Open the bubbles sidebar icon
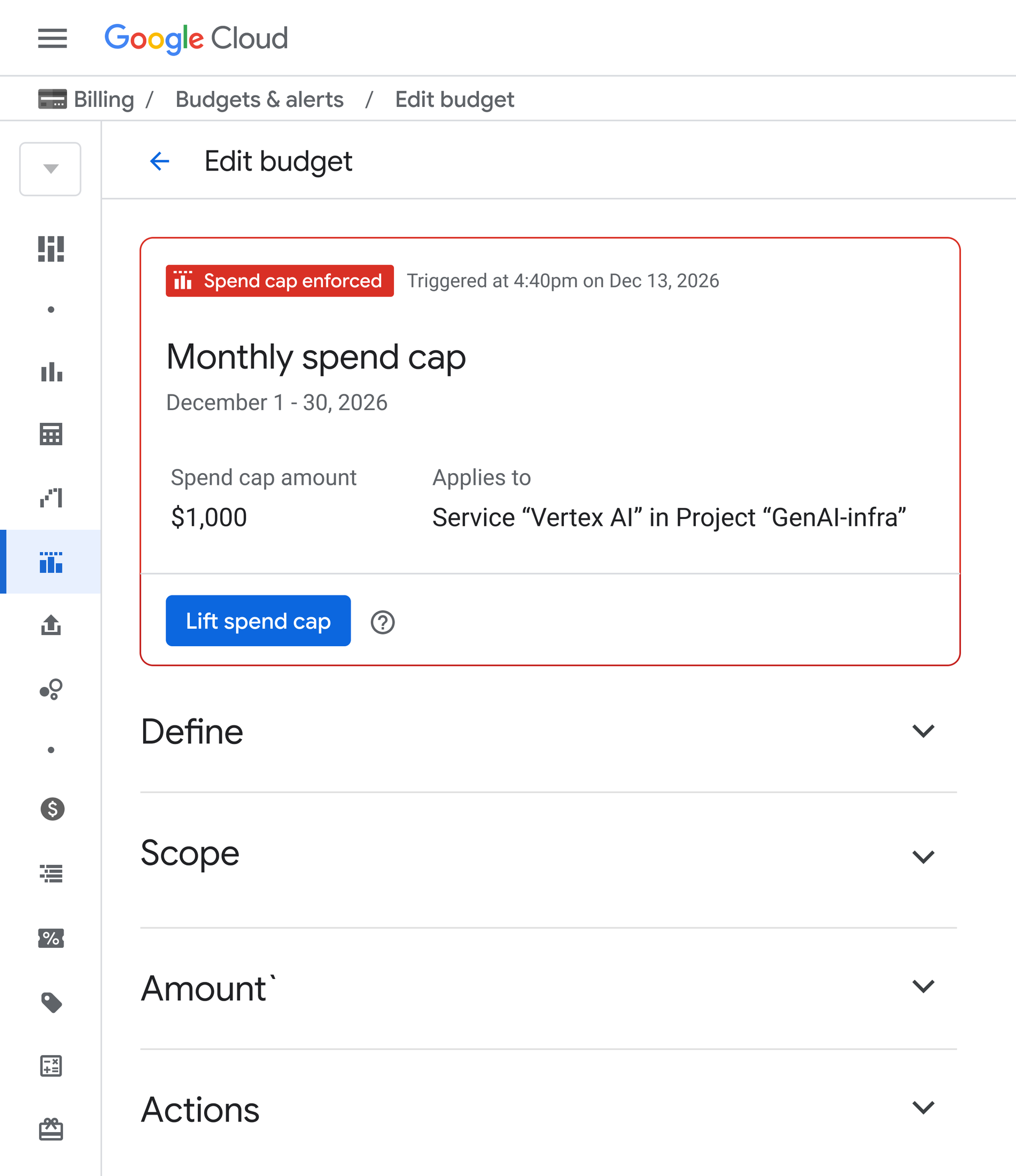The width and height of the screenshot is (1016, 1176). (x=51, y=689)
